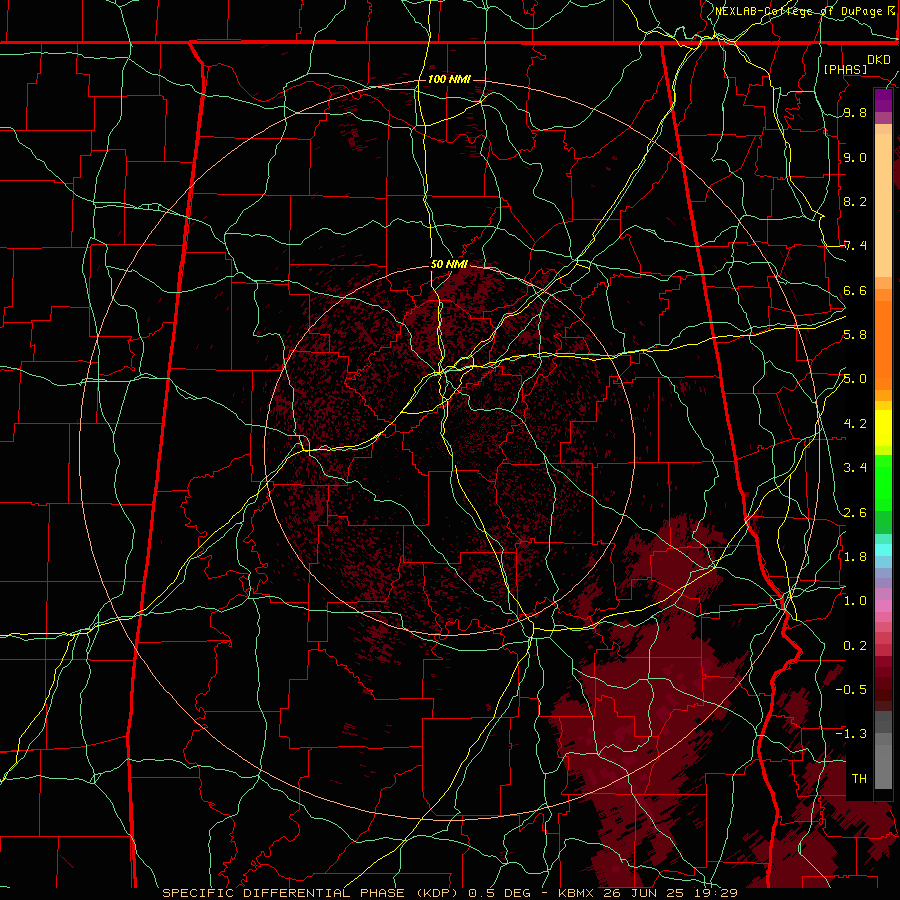Click the 2.6 value on the color scale
Viewport: 900px width, 900px height.
pyautogui.click(x=855, y=512)
